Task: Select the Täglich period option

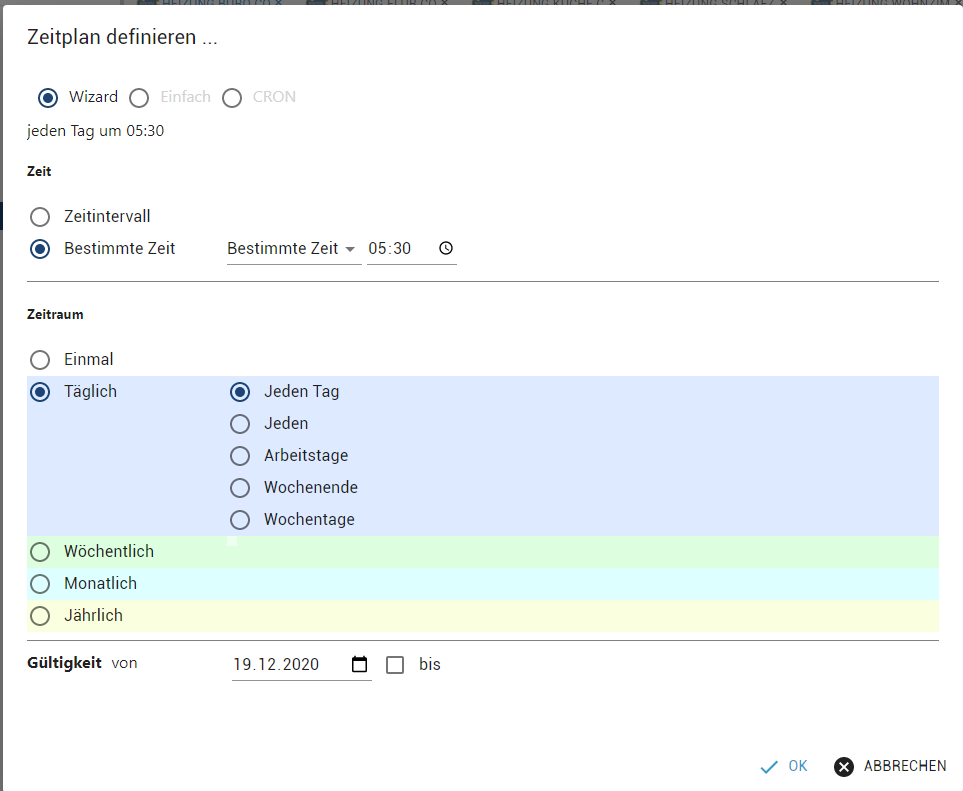Action: pos(40,392)
